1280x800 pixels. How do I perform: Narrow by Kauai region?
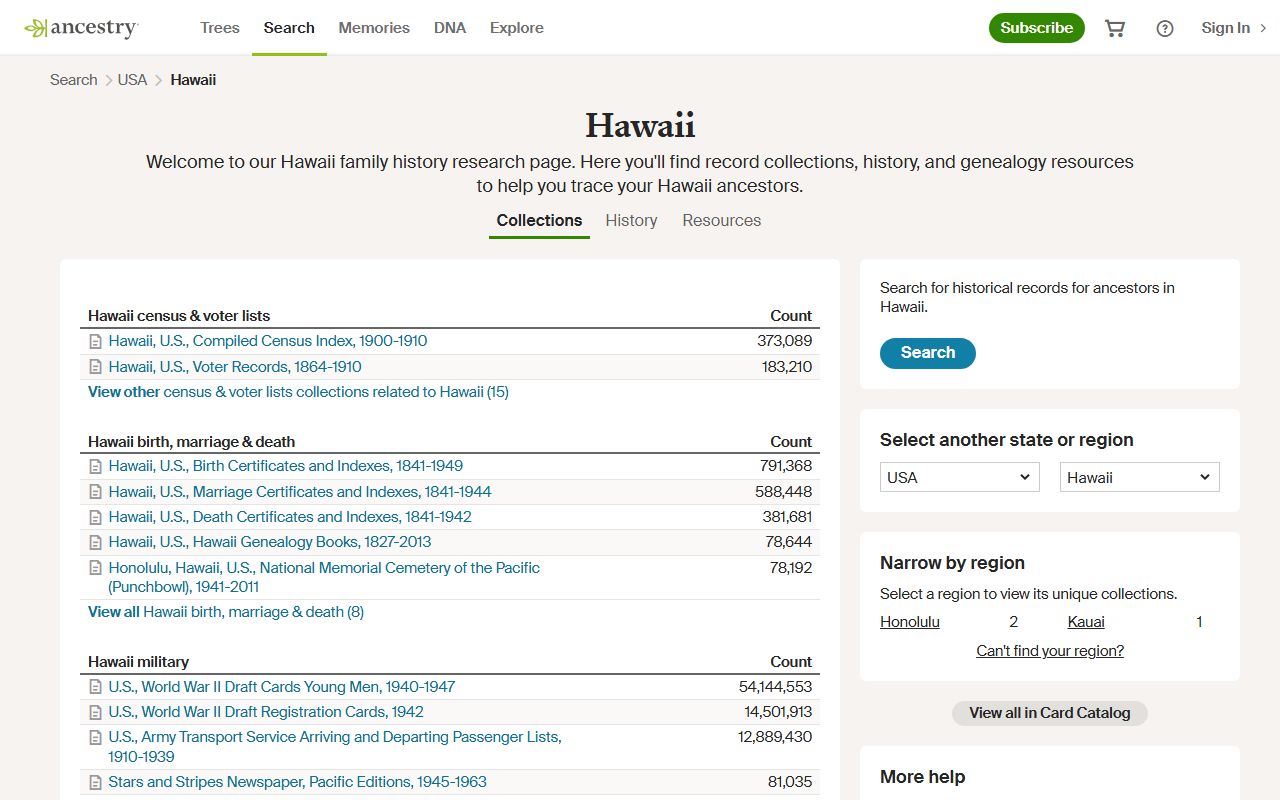pos(1086,622)
